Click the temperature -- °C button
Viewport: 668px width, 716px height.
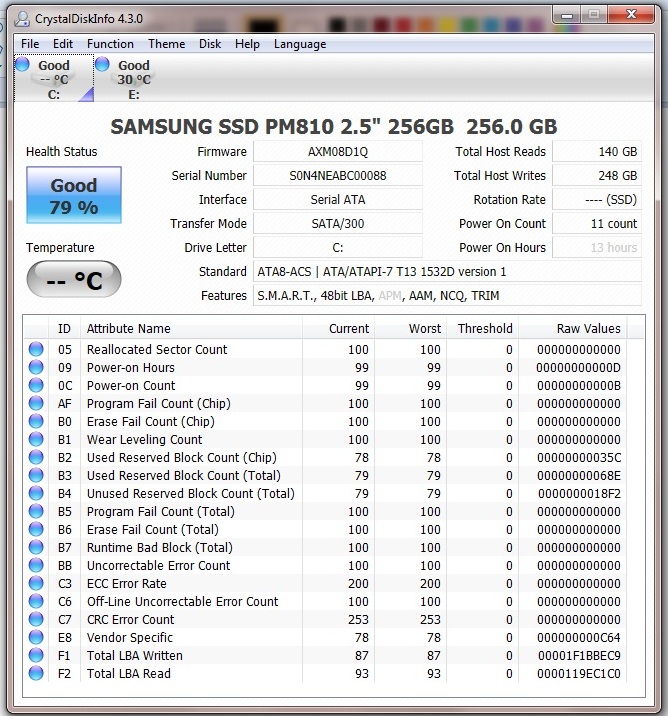(x=74, y=279)
